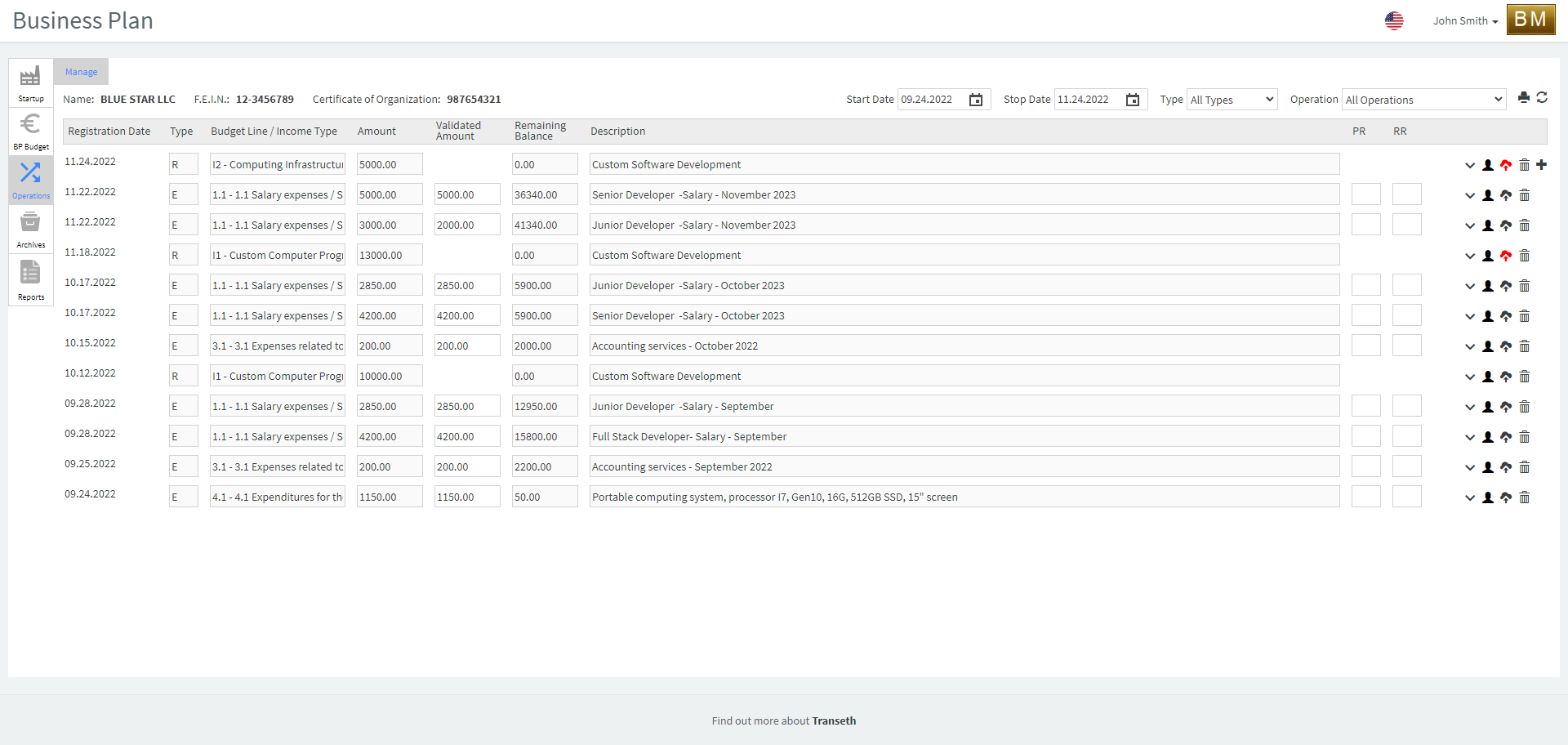Upload document for the 11.24.2022 row
The width and height of the screenshot is (1568, 745).
coord(1506,165)
